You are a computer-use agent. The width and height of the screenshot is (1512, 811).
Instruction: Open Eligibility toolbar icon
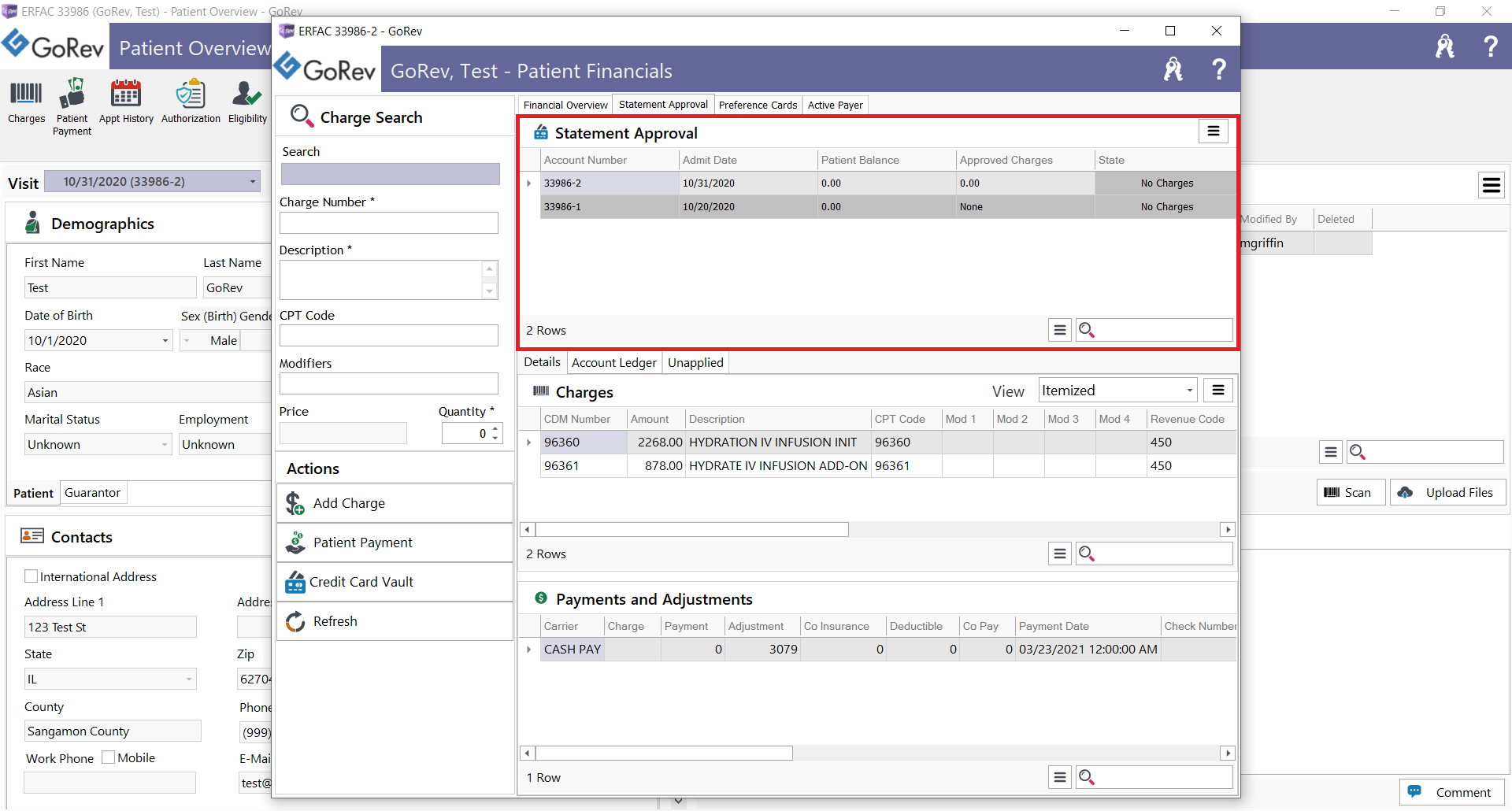point(247,102)
